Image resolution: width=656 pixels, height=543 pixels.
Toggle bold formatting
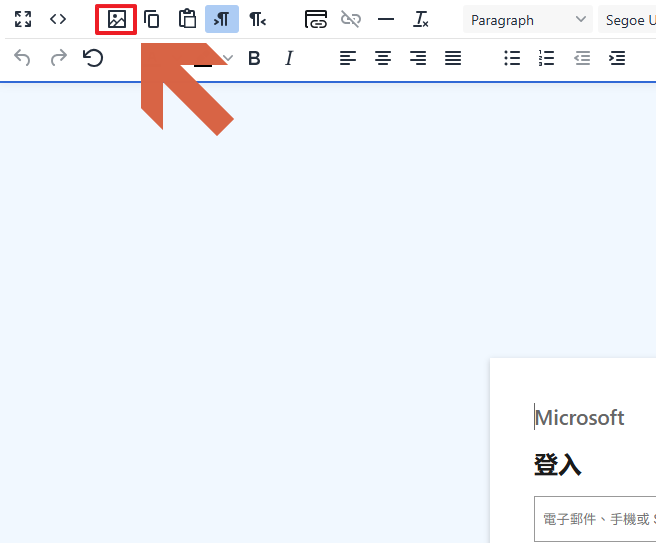point(254,58)
